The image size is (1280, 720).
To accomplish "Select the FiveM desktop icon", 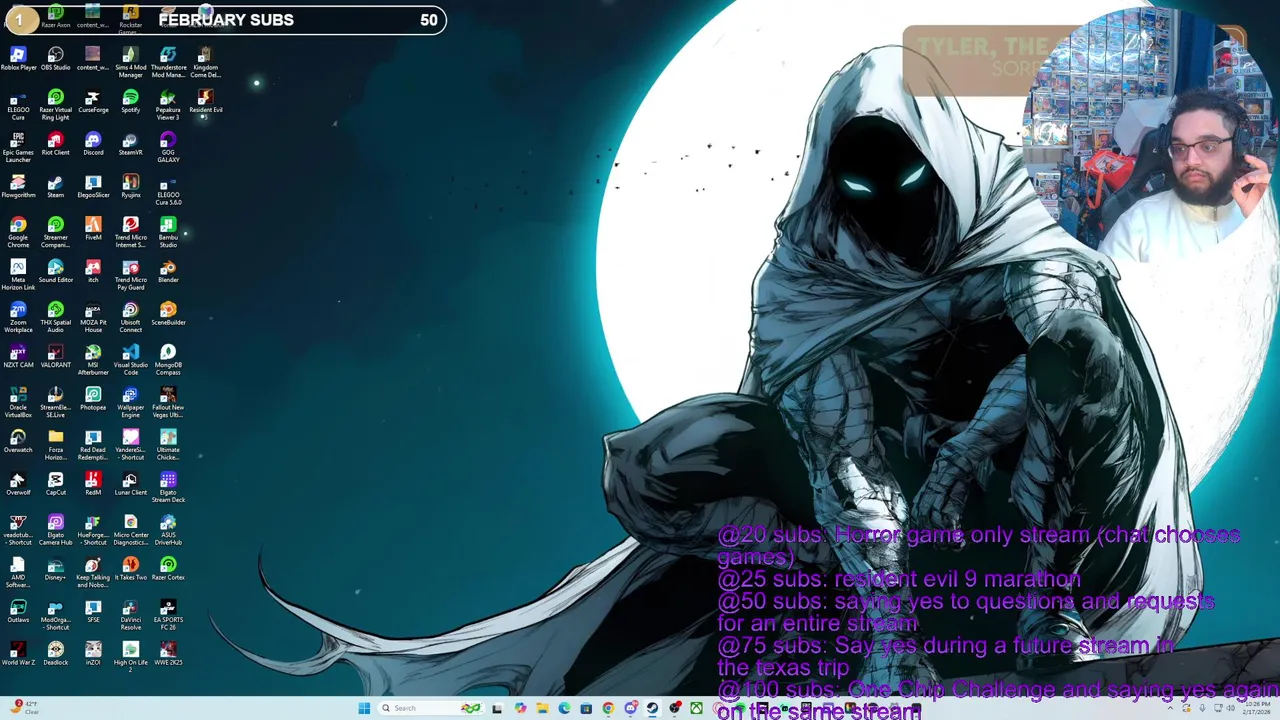I will tap(93, 229).
